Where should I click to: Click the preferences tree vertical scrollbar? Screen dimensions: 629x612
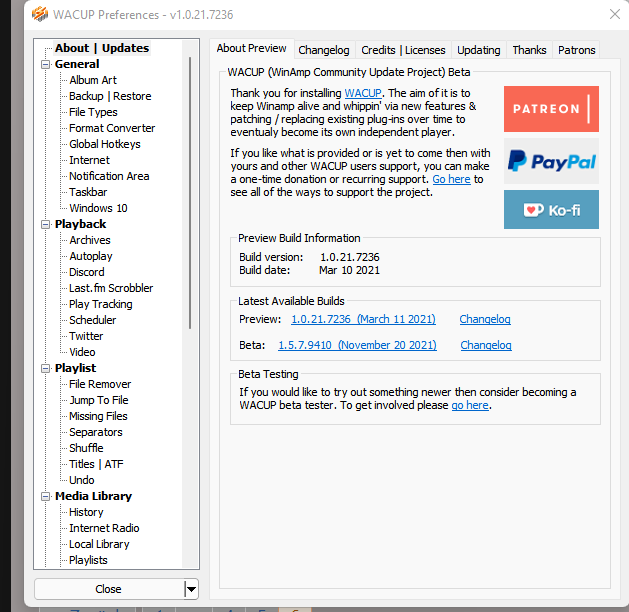point(190,193)
